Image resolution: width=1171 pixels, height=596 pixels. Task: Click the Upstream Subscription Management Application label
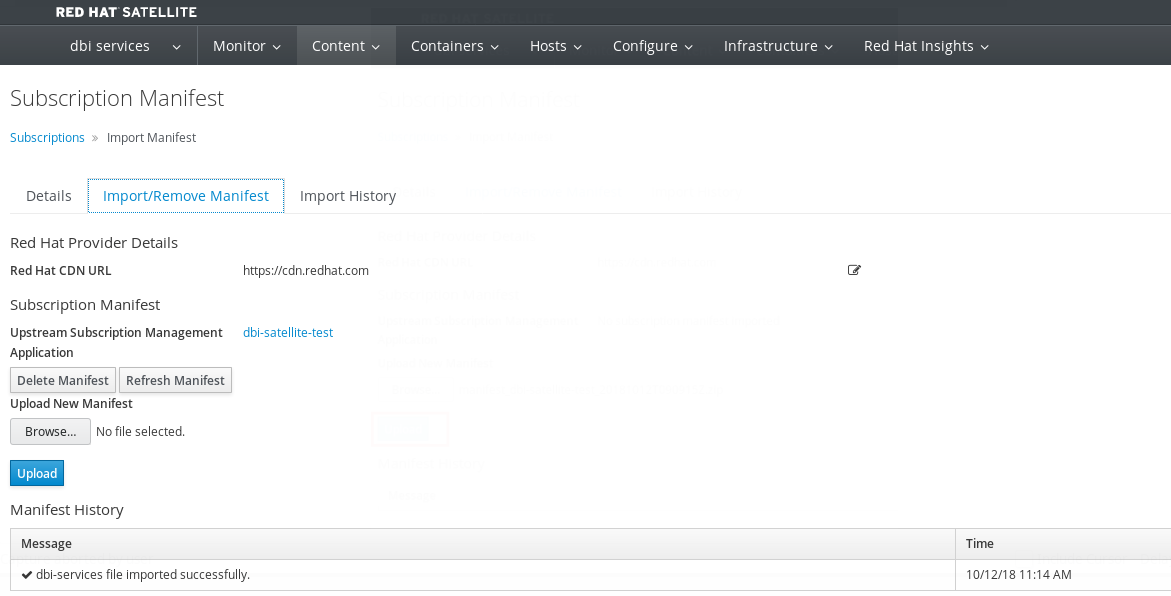(117, 342)
